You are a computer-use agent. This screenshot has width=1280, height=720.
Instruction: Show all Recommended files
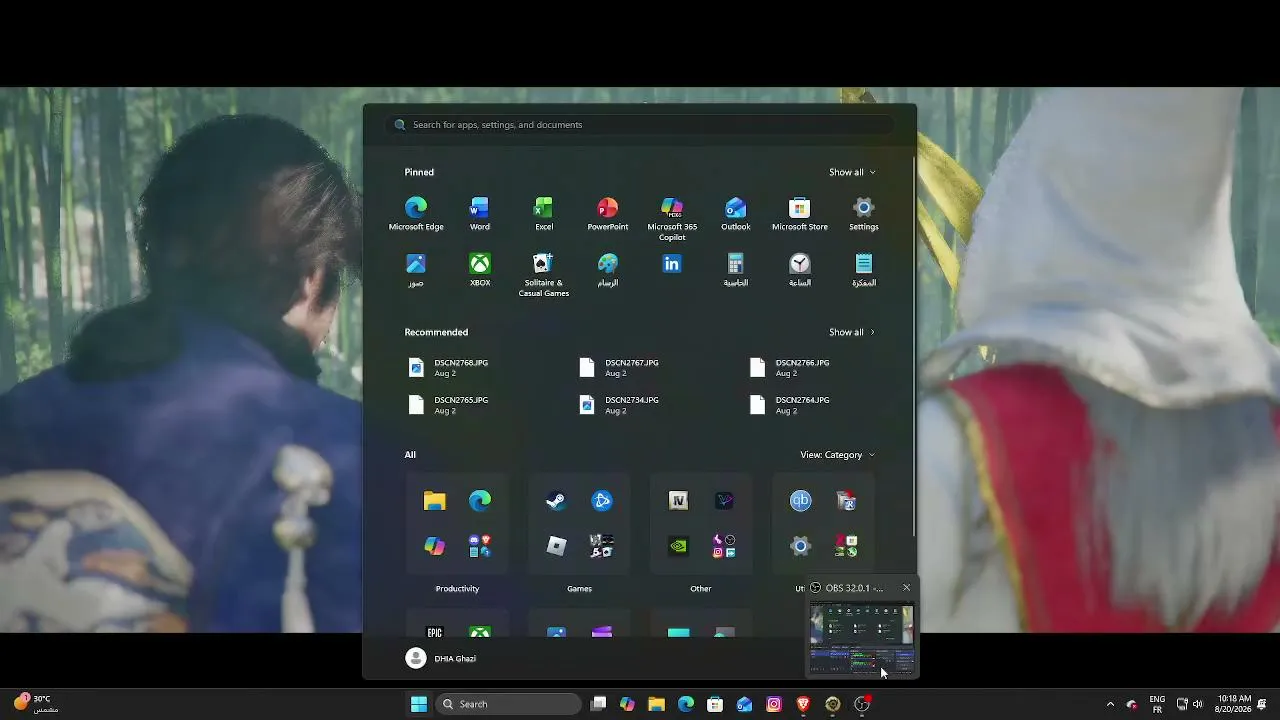click(x=852, y=332)
